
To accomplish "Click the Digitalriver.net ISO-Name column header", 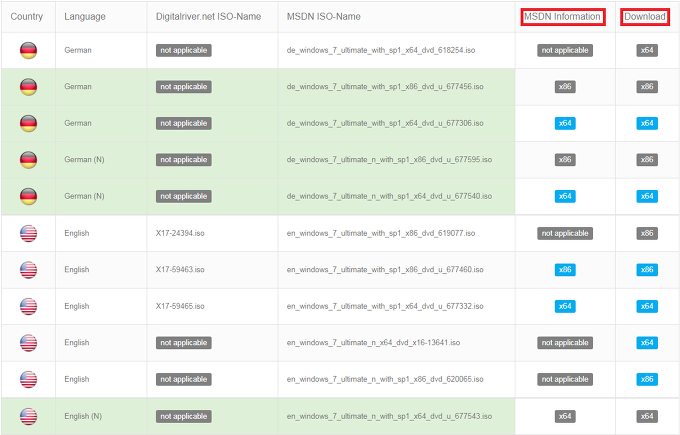I will pos(209,16).
